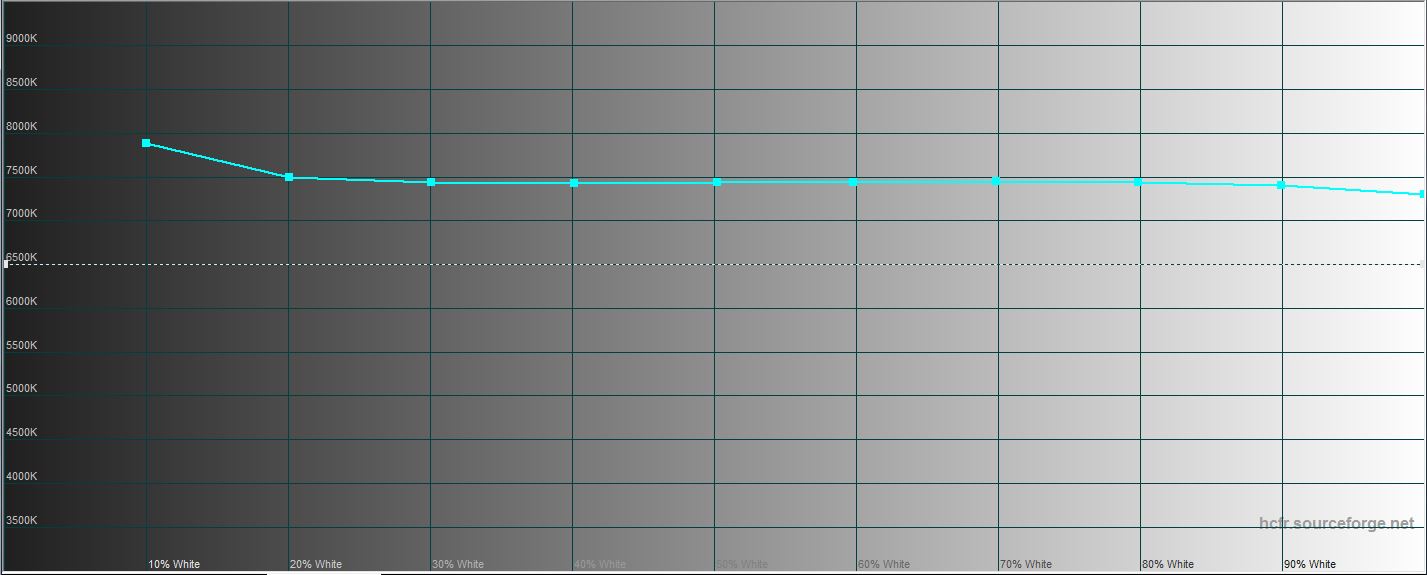Click the 60% White axis label
The width and height of the screenshot is (1427, 575).
coord(884,564)
